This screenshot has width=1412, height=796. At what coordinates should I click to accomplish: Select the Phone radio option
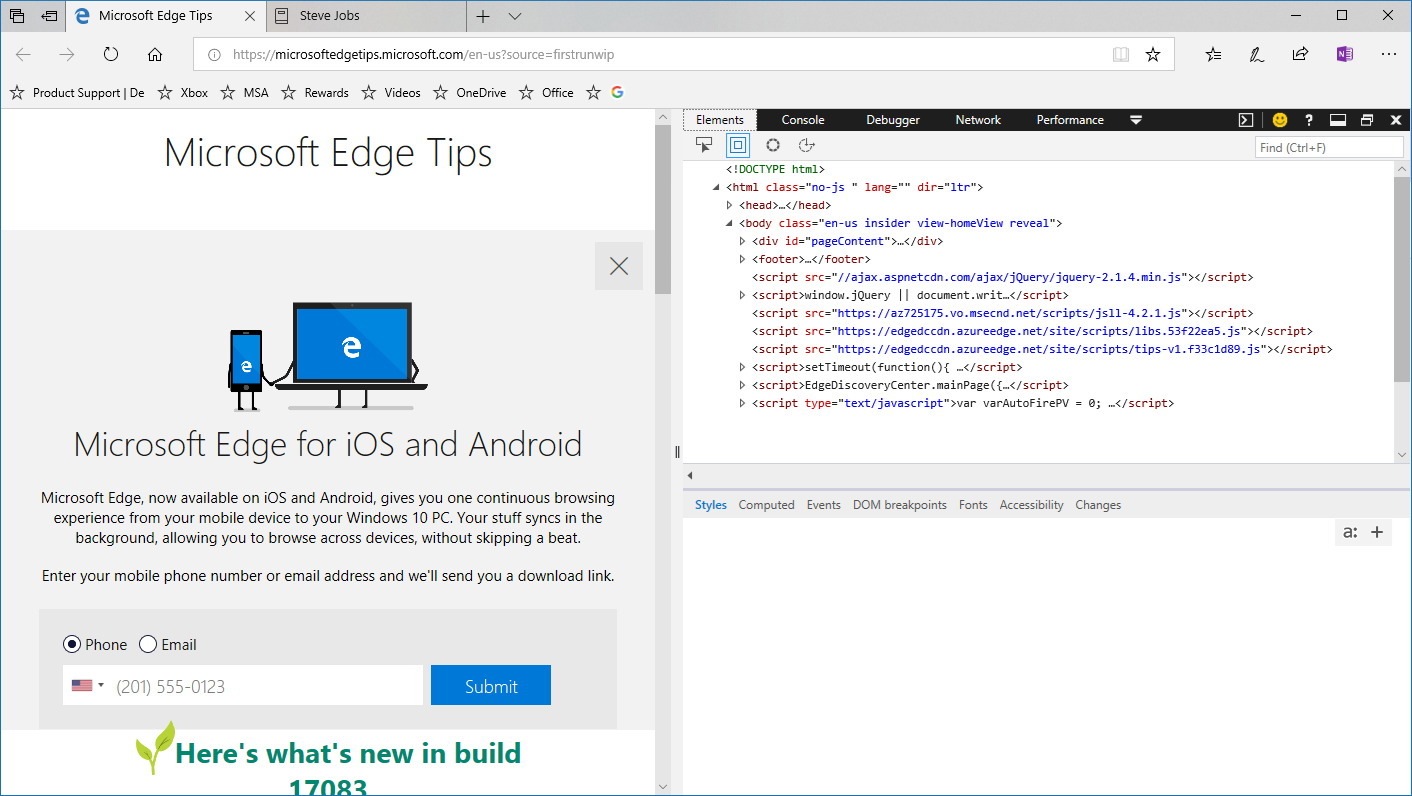click(x=71, y=644)
